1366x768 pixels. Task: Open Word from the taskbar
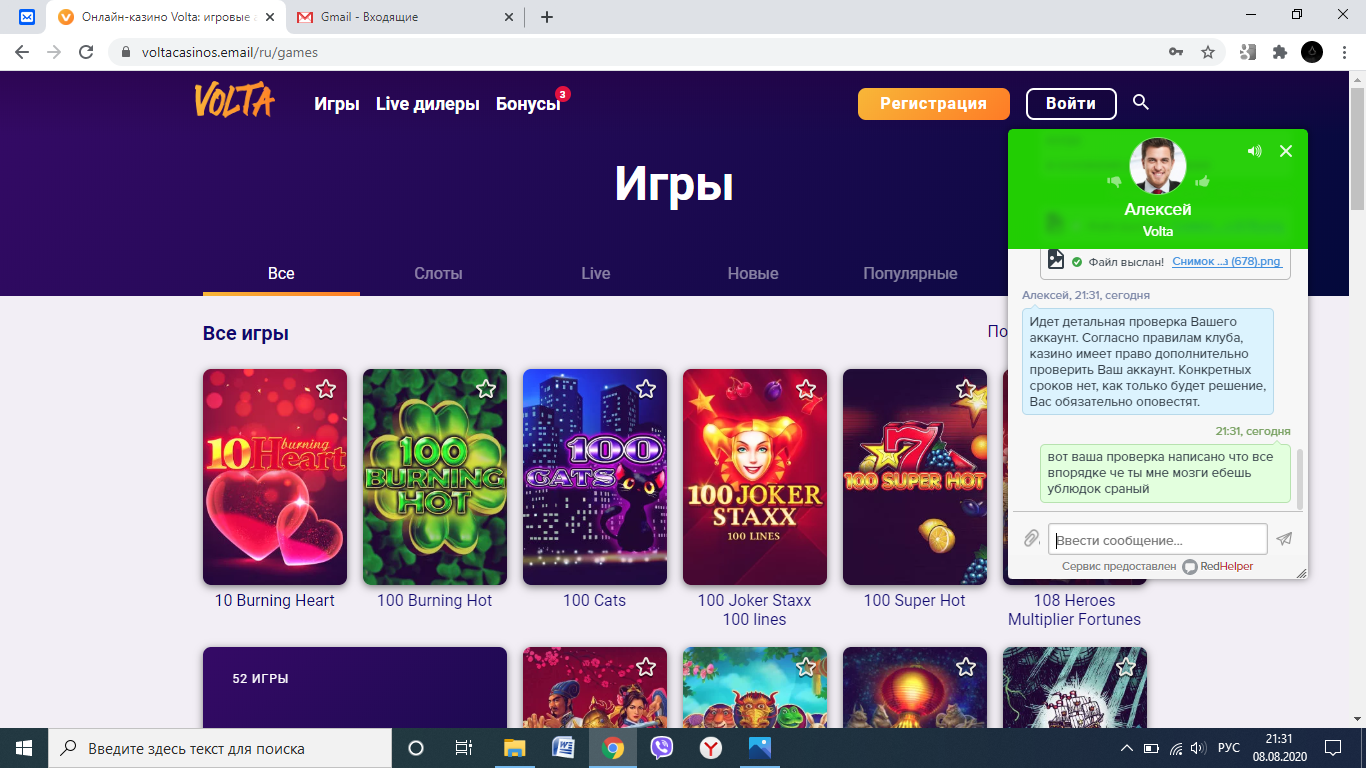pyautogui.click(x=563, y=748)
